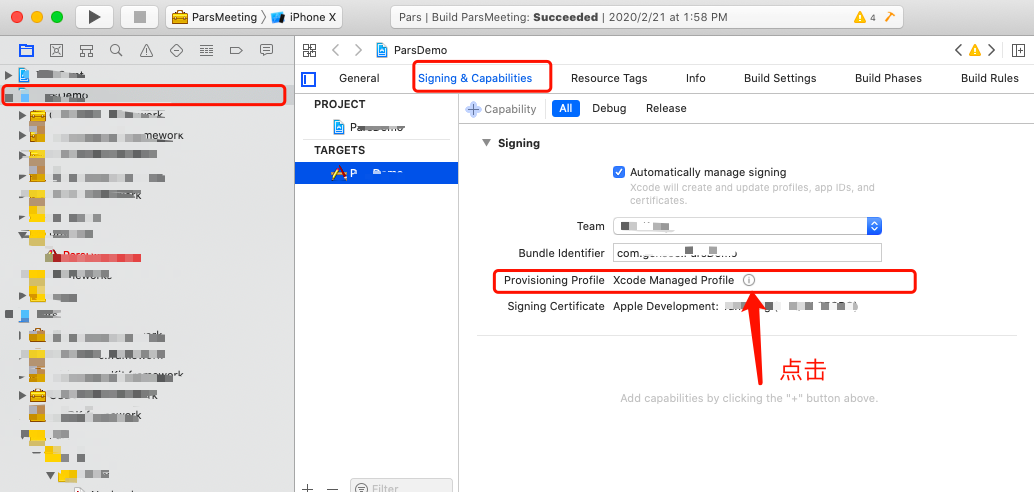Select the Debug configuration filter

click(x=609, y=109)
